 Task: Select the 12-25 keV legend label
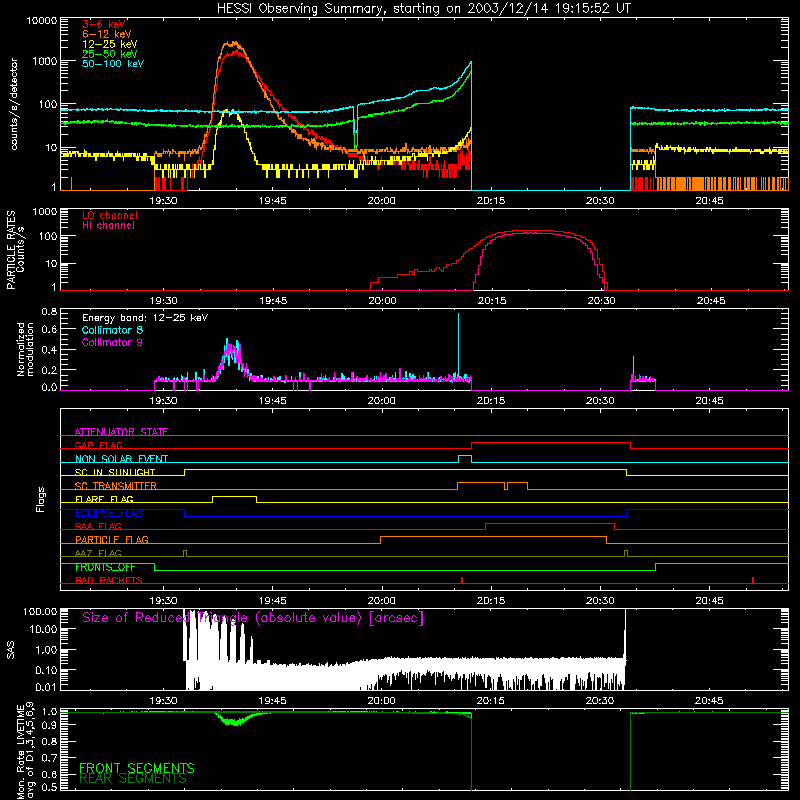(x=110, y=44)
